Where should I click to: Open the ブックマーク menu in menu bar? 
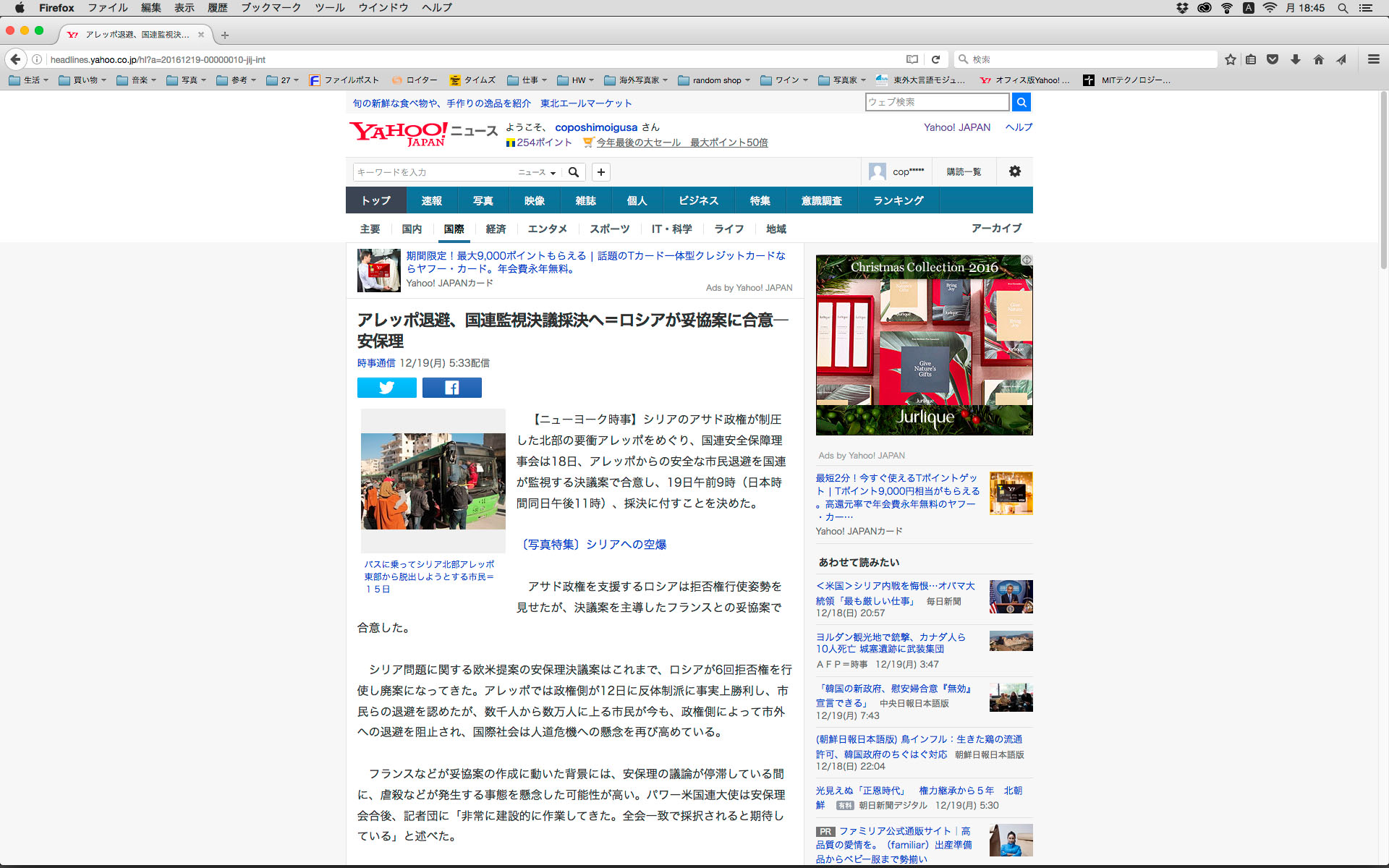click(x=271, y=8)
